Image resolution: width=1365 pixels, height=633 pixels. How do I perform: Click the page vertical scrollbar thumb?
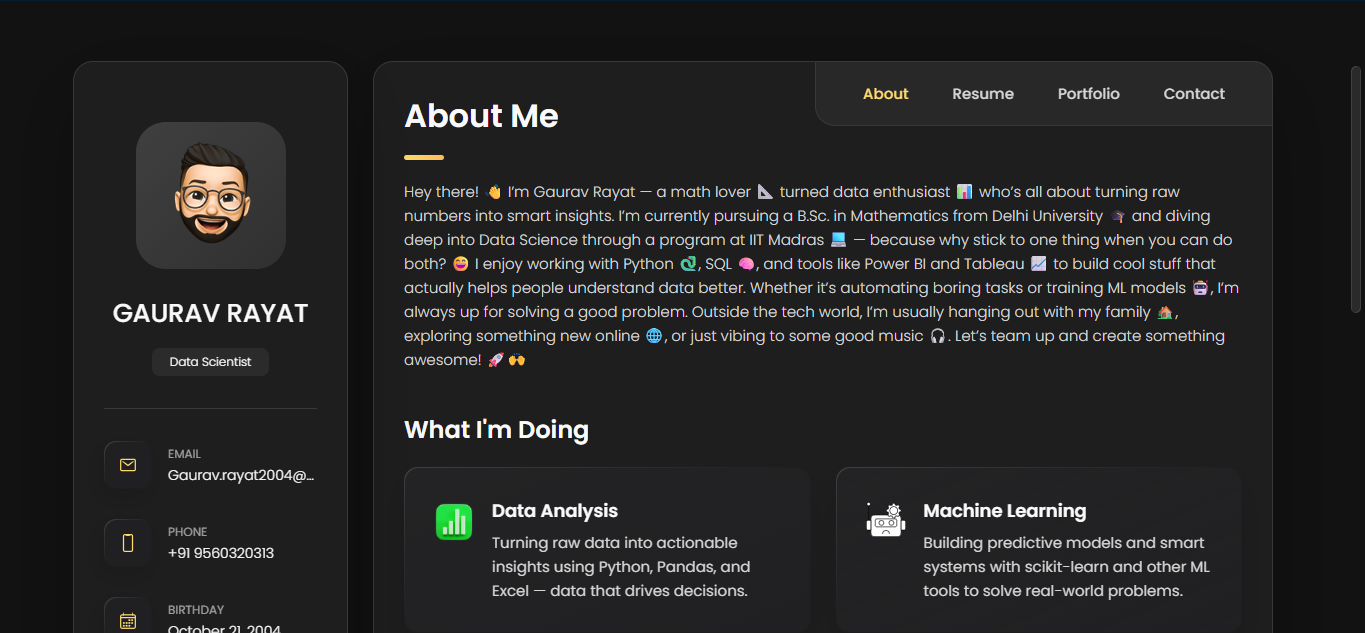click(x=1356, y=190)
